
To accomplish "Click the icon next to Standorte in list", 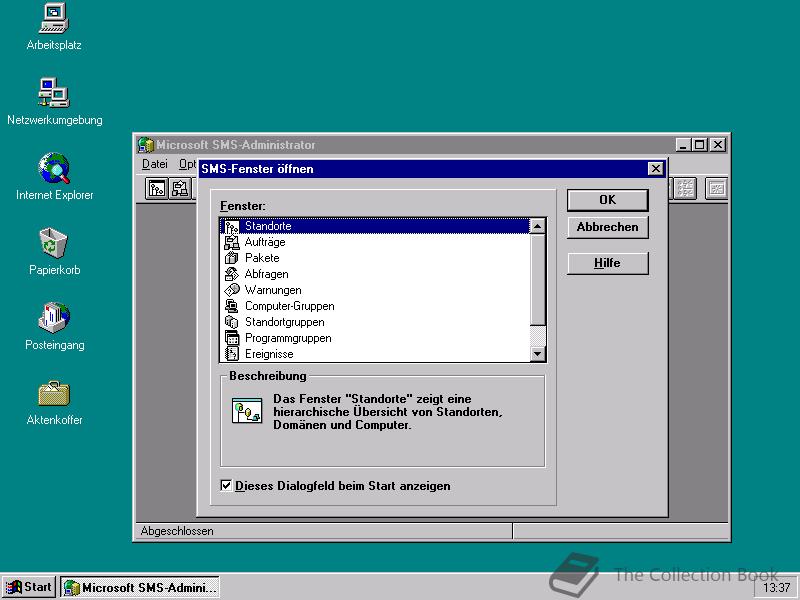I will click(x=232, y=226).
